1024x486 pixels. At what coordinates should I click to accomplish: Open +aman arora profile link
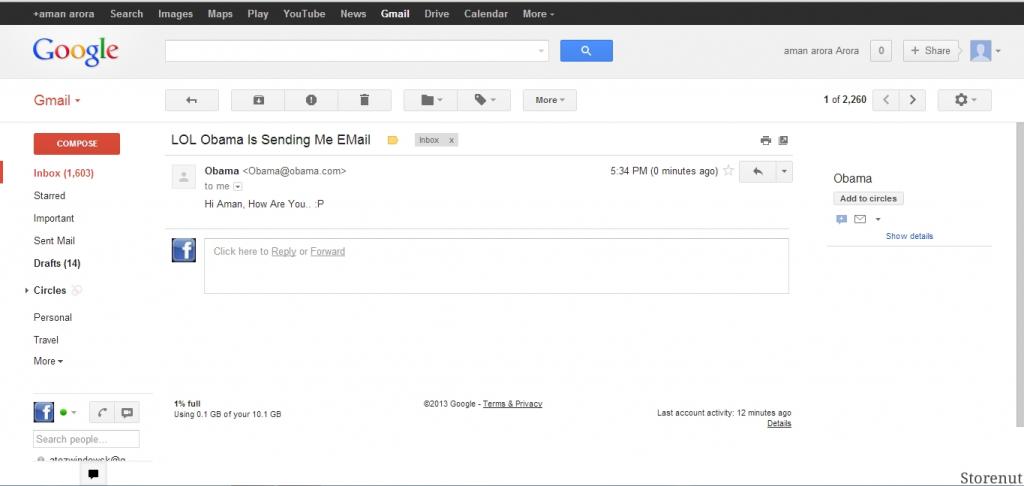tap(64, 14)
